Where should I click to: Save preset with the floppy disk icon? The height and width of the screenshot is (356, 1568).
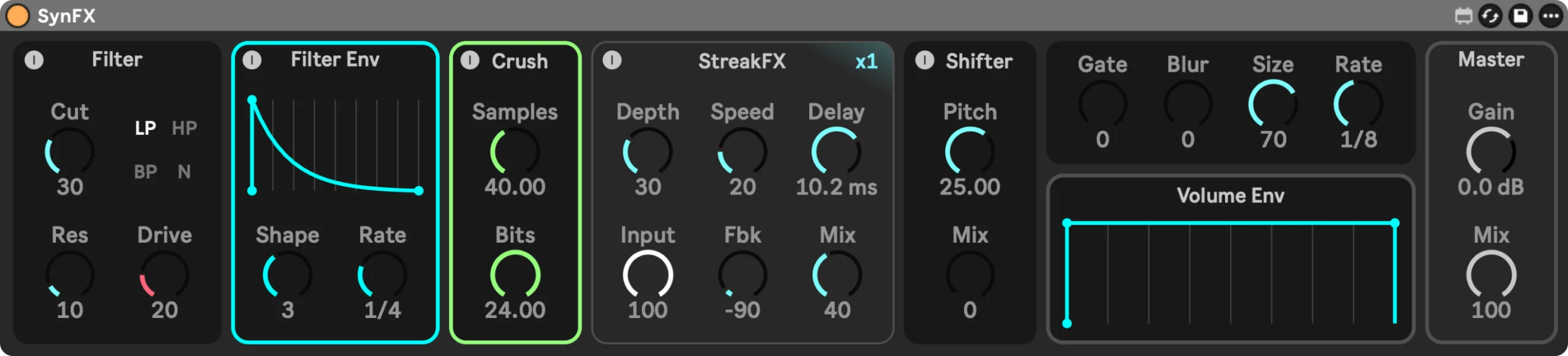1520,16
